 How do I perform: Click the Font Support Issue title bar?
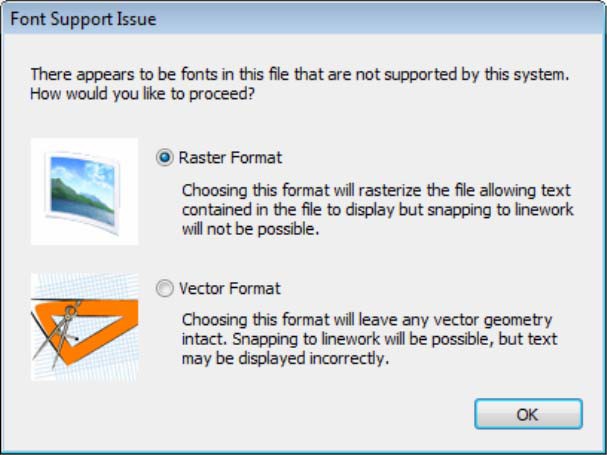(304, 19)
